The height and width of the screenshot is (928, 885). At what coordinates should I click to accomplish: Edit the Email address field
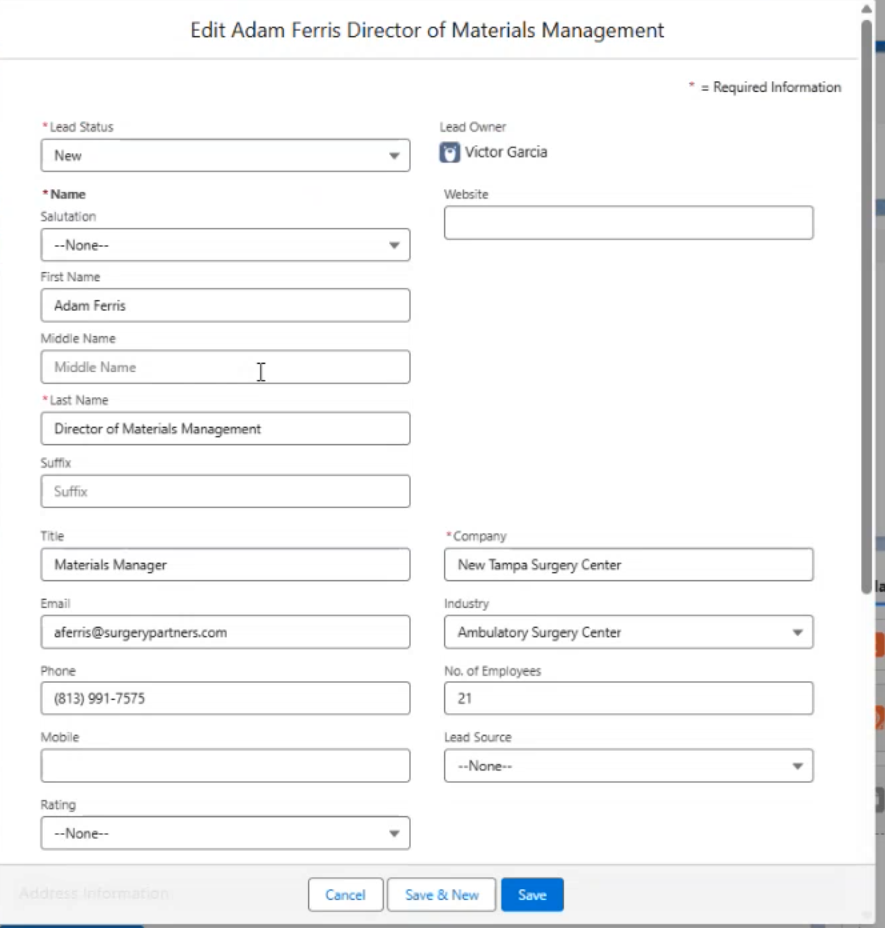(225, 632)
